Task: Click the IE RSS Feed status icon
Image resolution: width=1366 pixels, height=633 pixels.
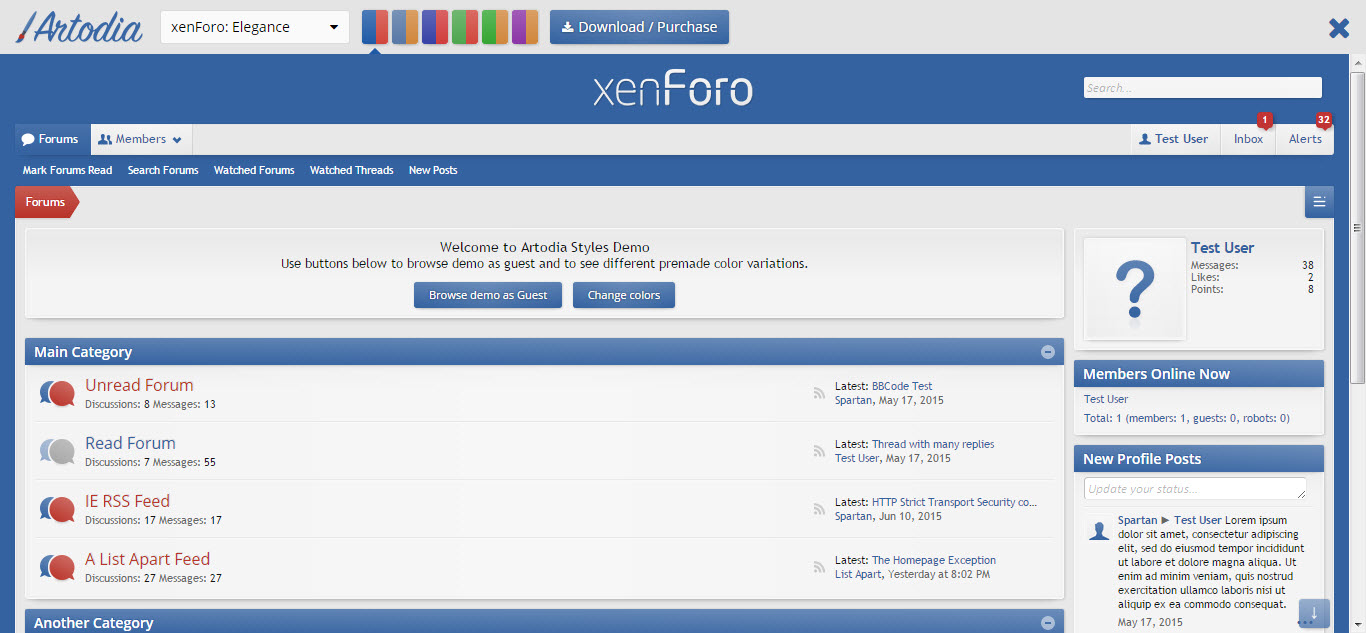Action: [58, 509]
